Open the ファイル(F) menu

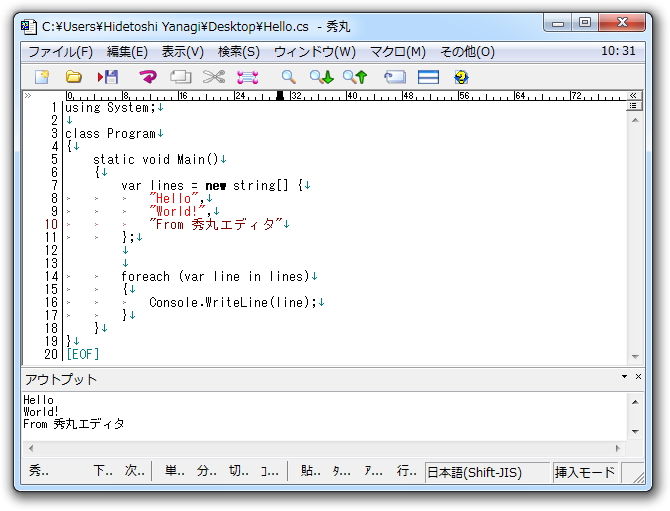[x=60, y=52]
